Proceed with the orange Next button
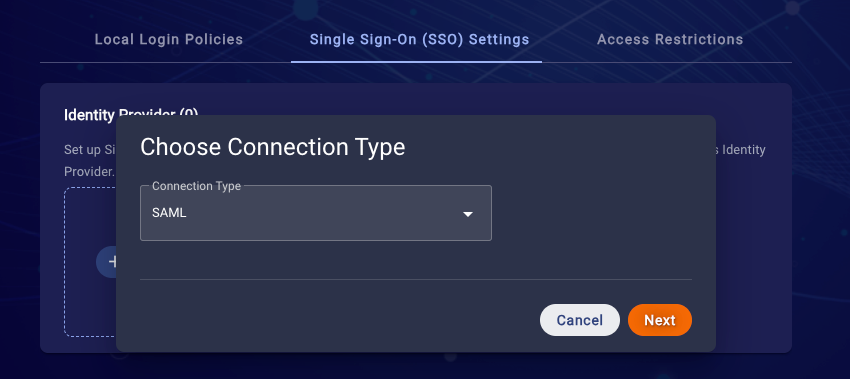 tap(660, 320)
